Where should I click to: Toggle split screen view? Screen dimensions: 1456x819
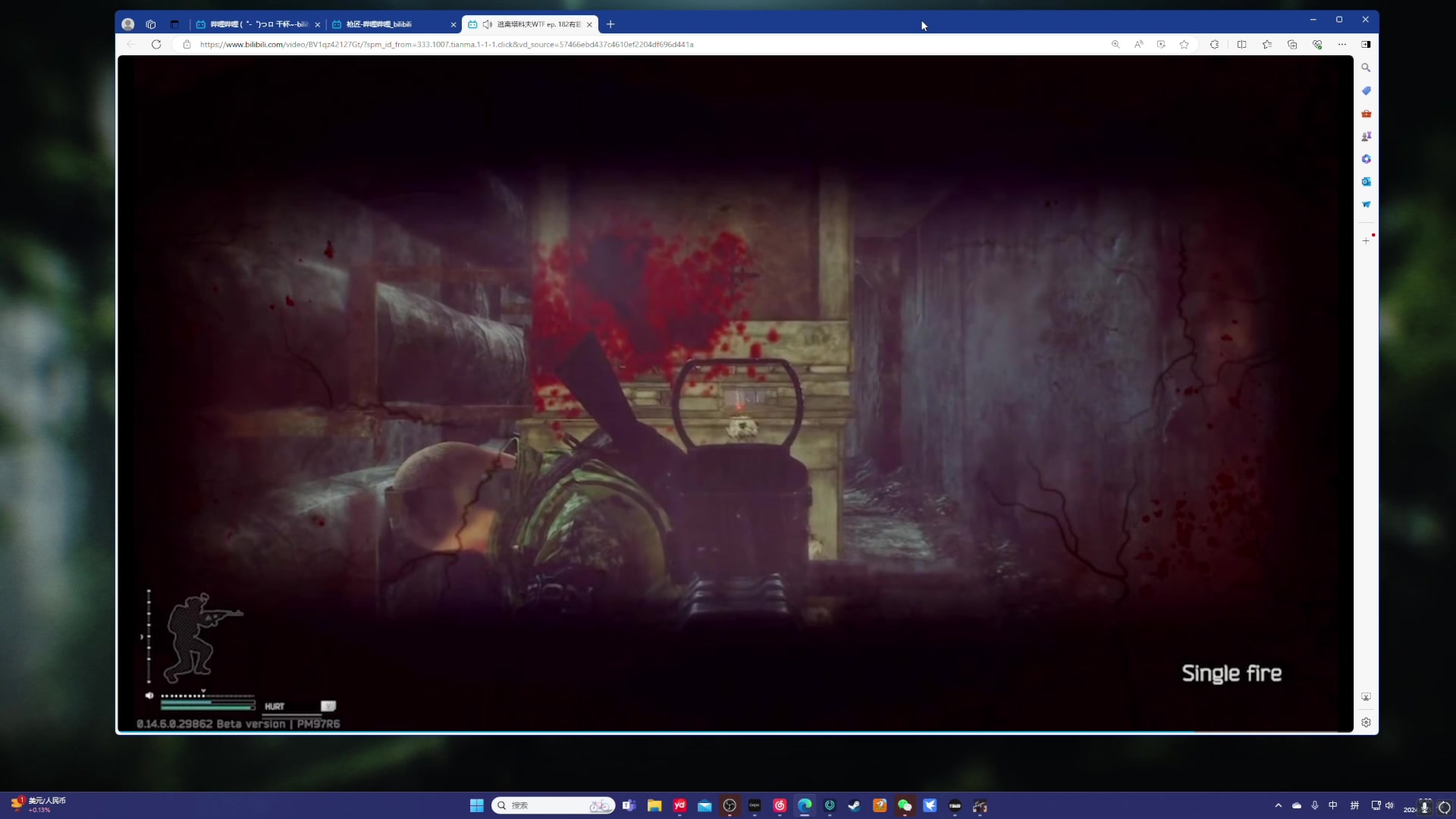pos(1241,44)
